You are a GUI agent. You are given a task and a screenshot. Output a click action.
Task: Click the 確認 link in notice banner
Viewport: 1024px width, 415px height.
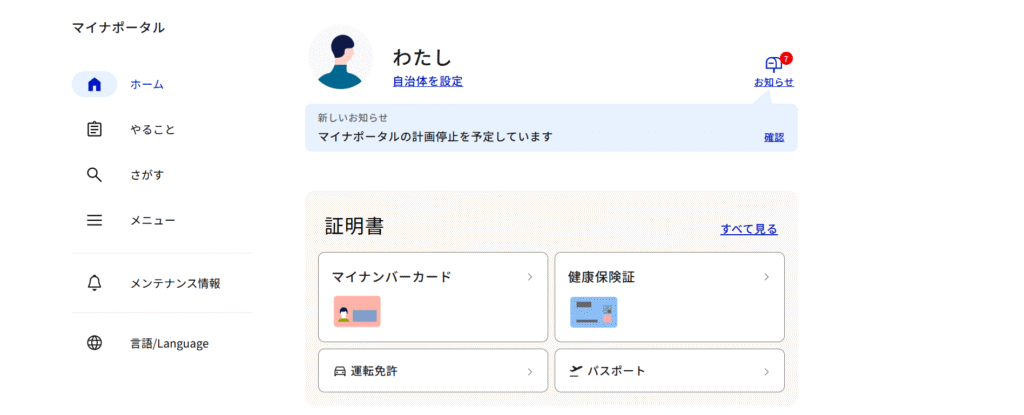click(x=774, y=137)
